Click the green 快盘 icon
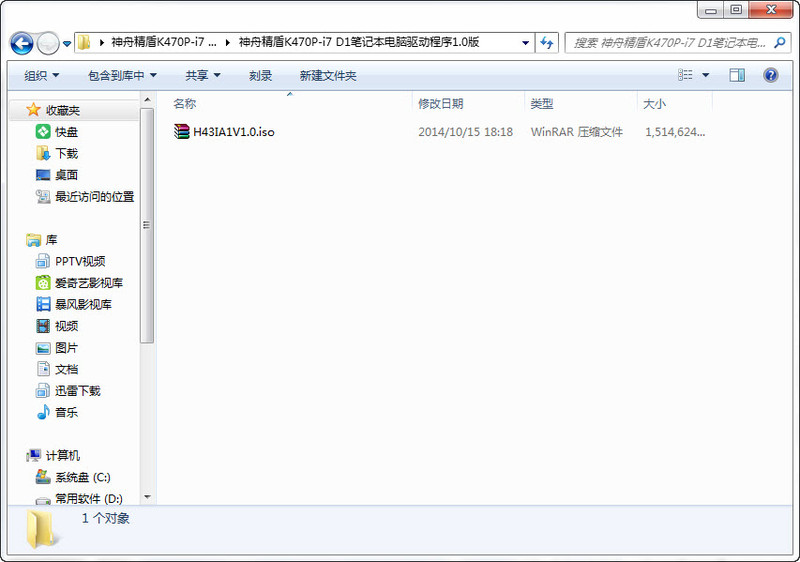The height and width of the screenshot is (562, 800). (x=43, y=132)
